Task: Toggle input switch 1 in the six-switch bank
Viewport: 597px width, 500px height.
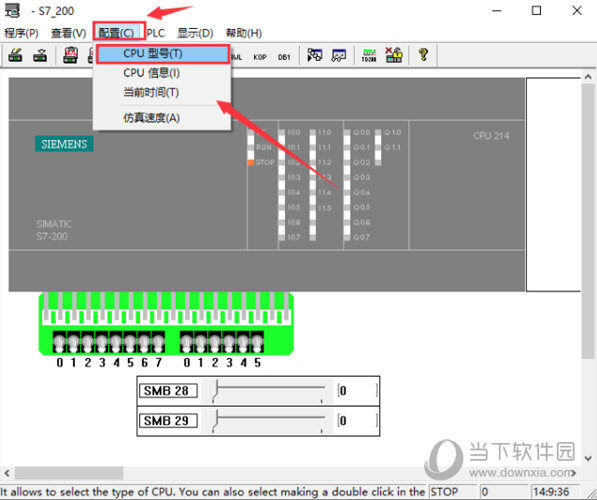Action: [x=201, y=342]
